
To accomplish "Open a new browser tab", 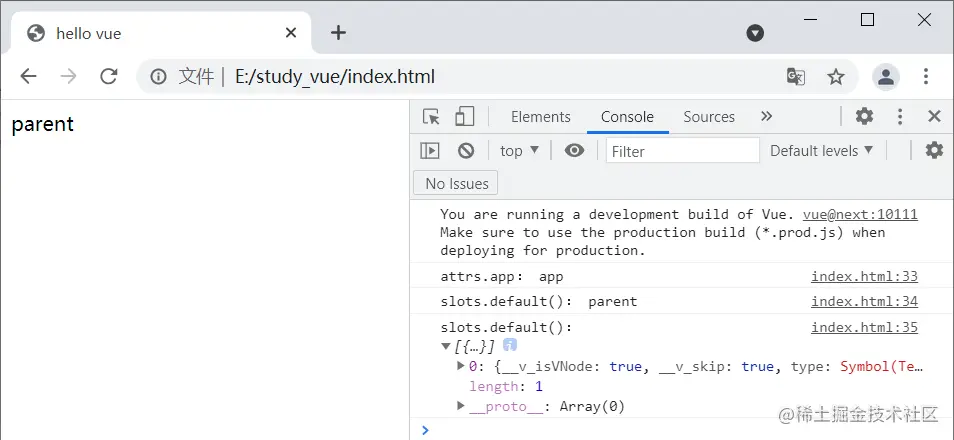I will point(338,32).
